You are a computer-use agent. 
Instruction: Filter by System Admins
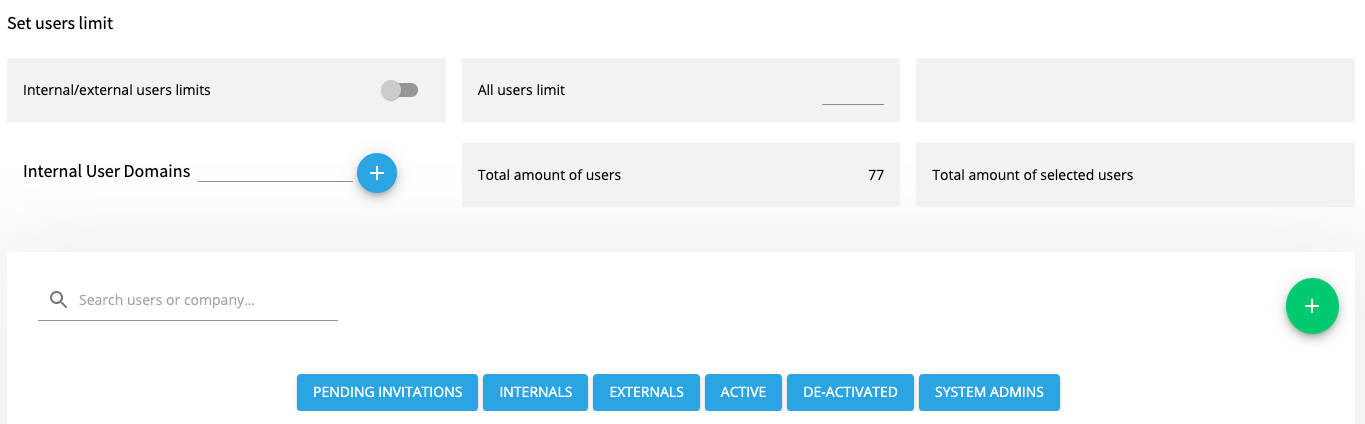point(989,392)
